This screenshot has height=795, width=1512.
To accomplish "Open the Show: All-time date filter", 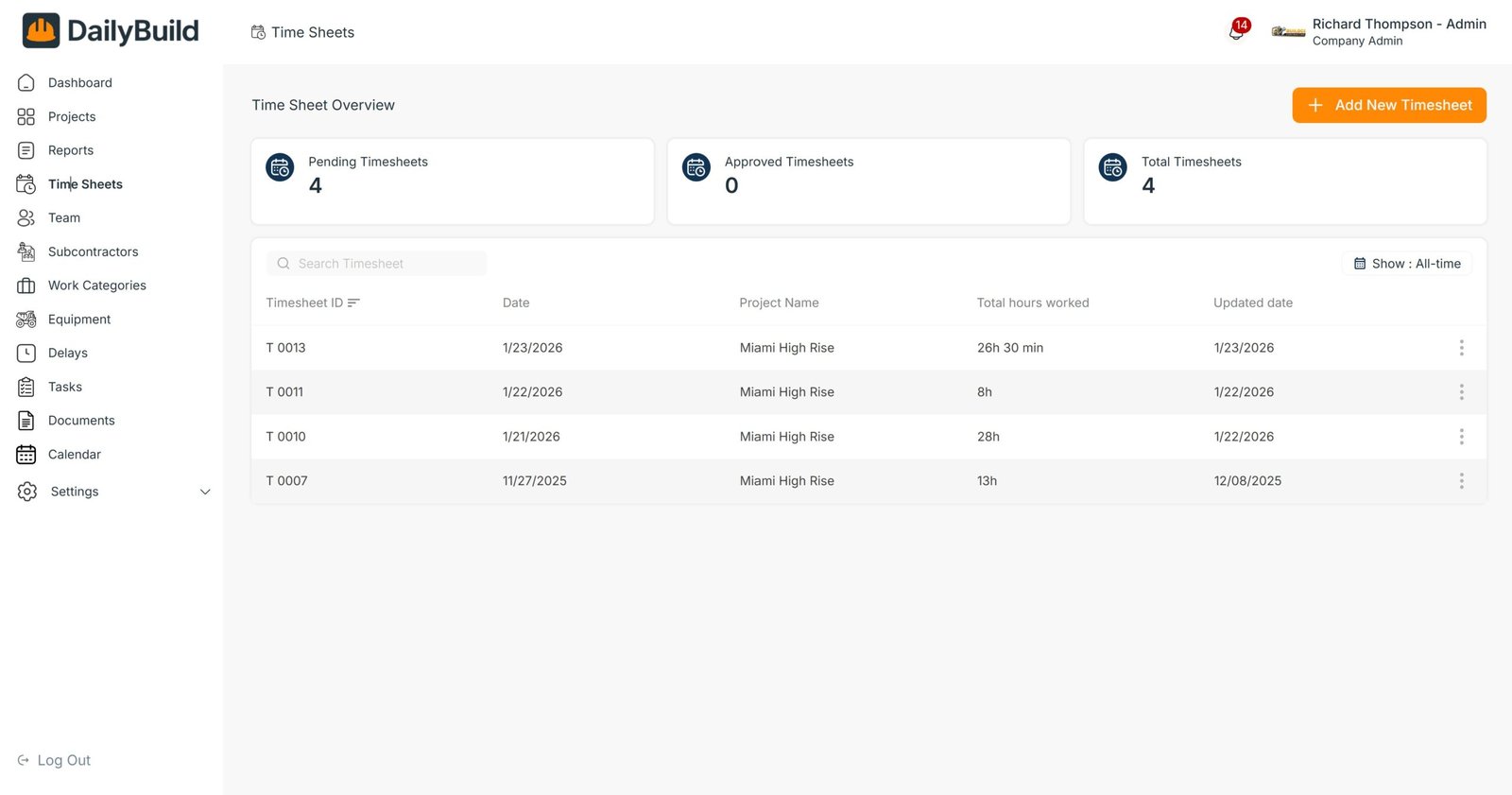I will [1407, 264].
